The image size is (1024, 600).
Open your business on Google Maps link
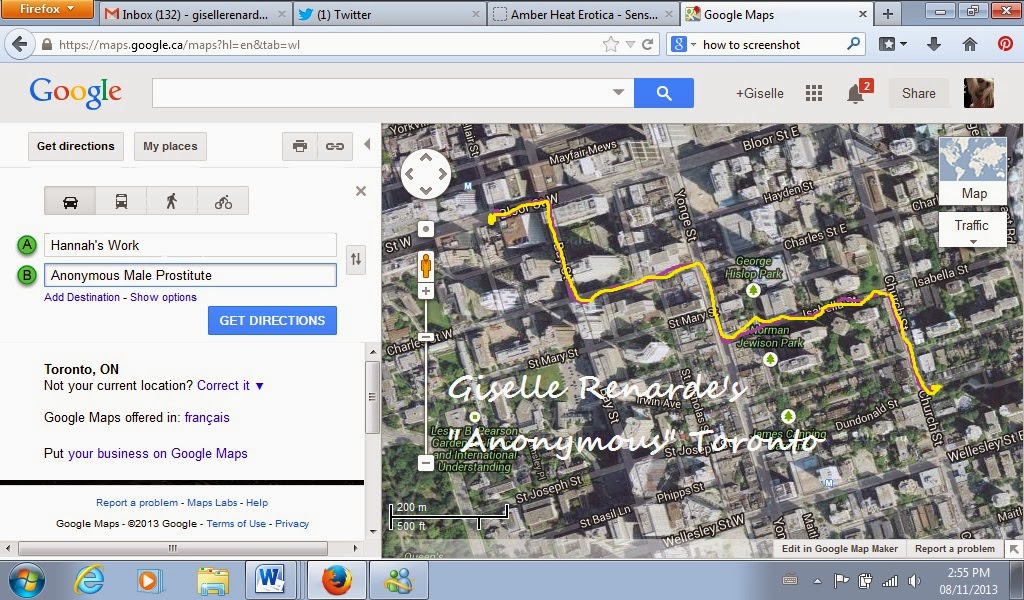point(157,454)
